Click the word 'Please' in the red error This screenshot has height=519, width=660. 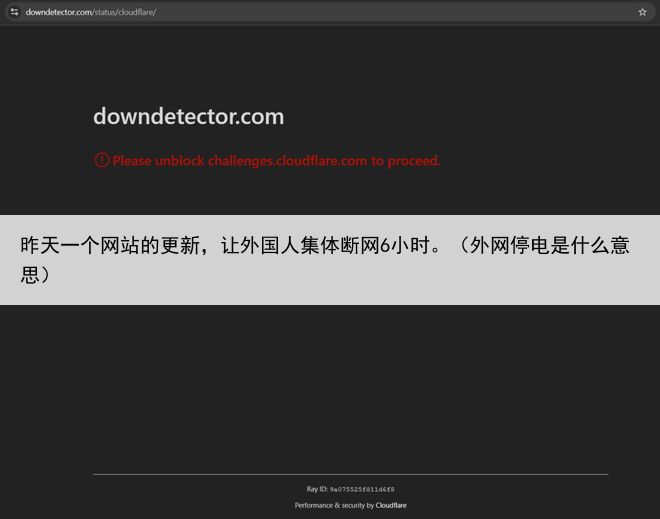coord(132,161)
